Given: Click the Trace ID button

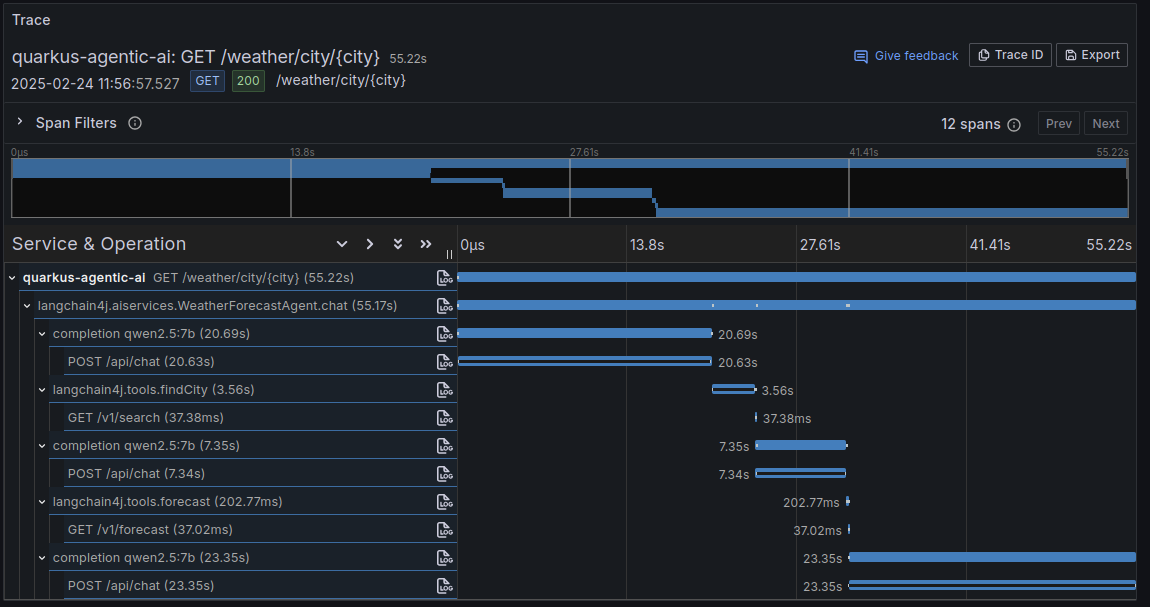Looking at the screenshot, I should pyautogui.click(x=1011, y=55).
